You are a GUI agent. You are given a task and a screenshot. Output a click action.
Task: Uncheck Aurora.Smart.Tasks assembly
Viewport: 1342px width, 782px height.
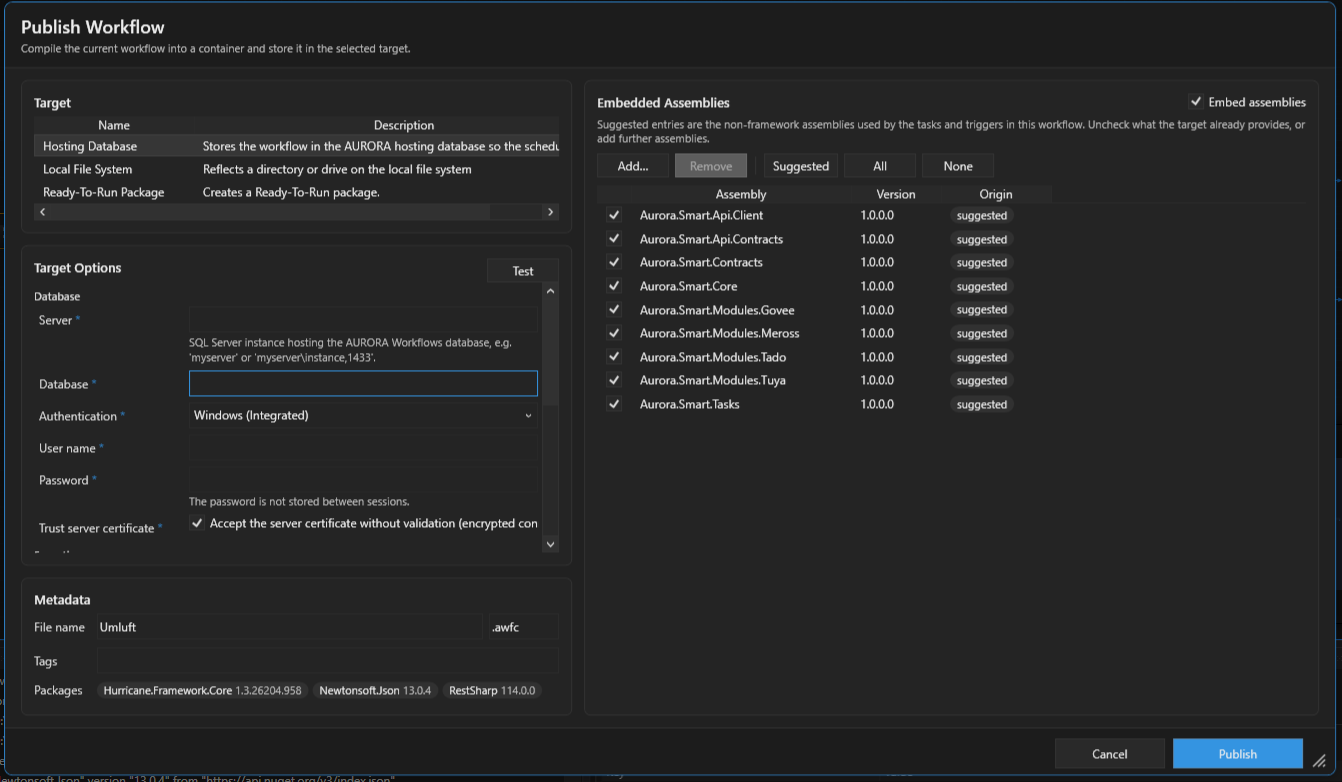click(614, 404)
